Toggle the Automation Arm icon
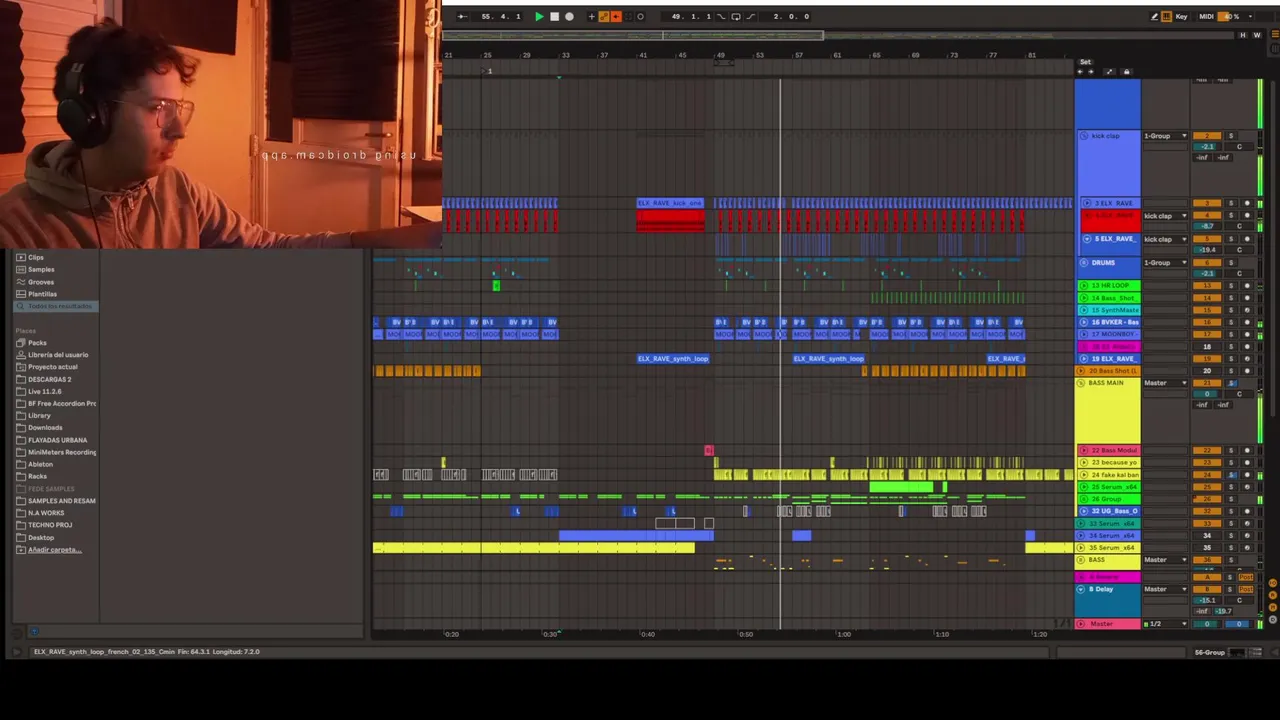1280x720 pixels. pos(603,16)
